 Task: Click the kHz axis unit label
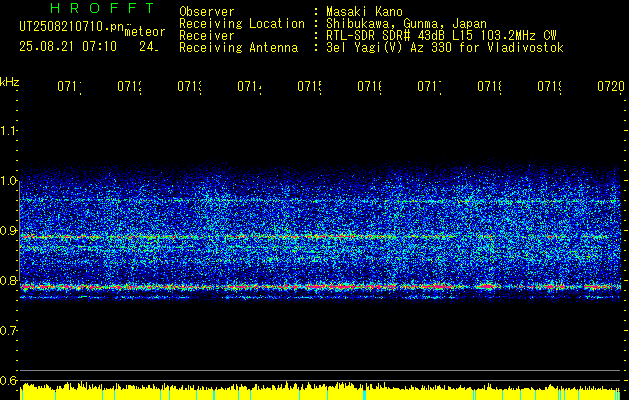click(x=10, y=82)
